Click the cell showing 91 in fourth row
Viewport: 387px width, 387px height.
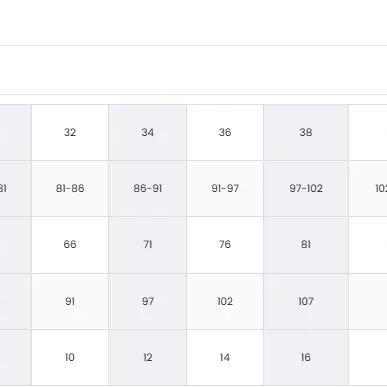(70, 301)
